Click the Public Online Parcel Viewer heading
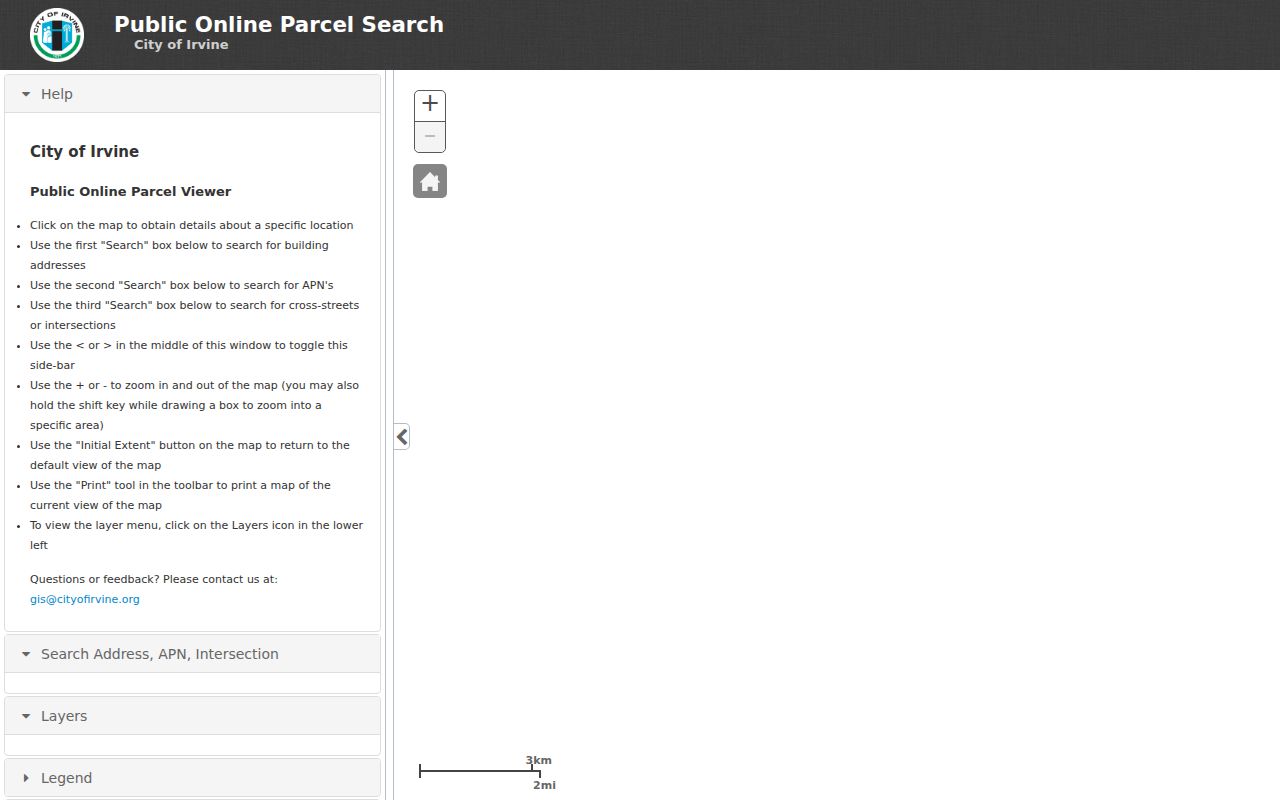Image resolution: width=1280 pixels, height=800 pixels. pyautogui.click(x=131, y=191)
